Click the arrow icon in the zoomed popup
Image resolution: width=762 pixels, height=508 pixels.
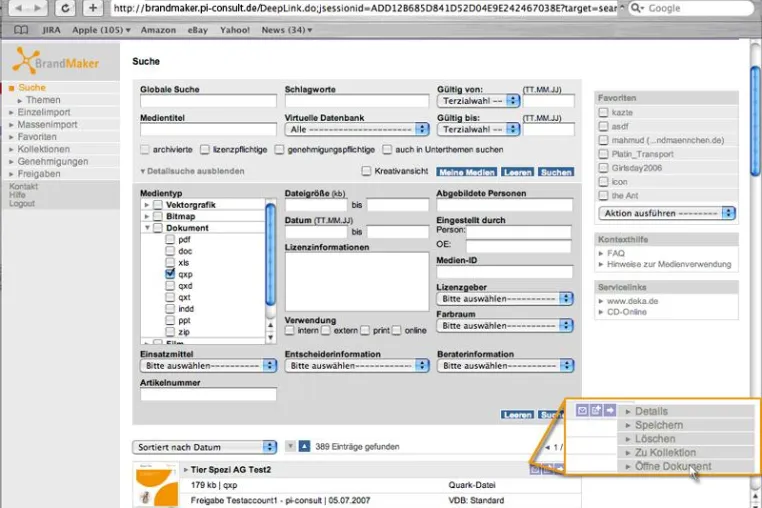(x=610, y=411)
